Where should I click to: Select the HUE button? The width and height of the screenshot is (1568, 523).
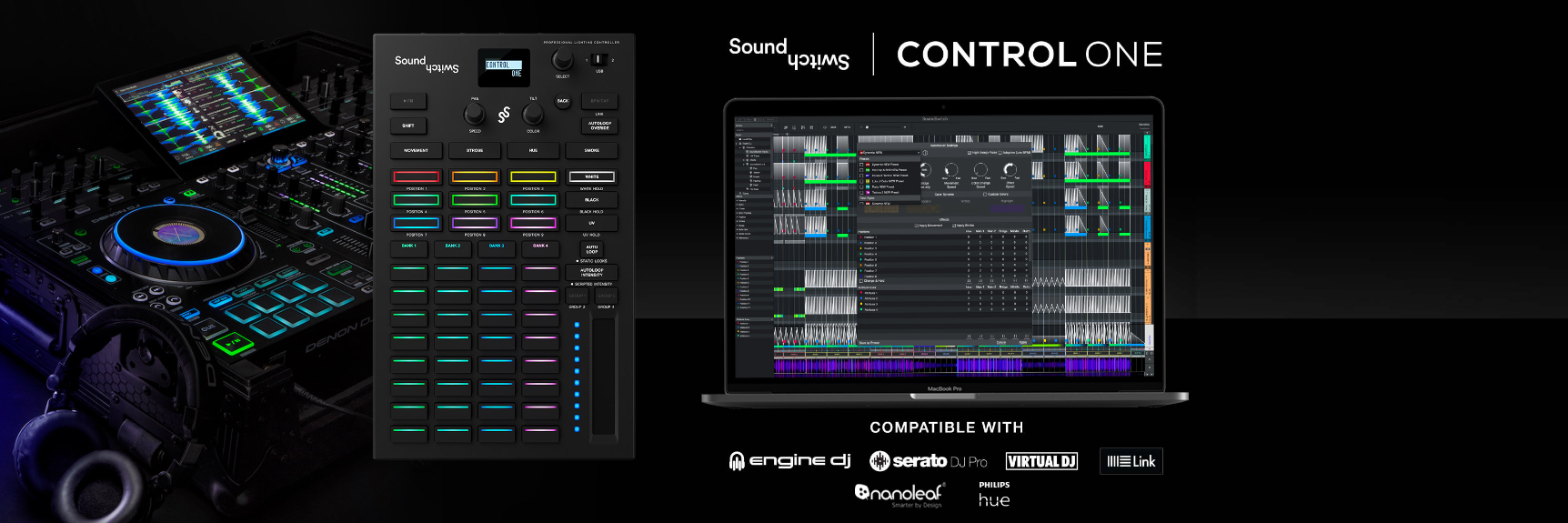(533, 150)
